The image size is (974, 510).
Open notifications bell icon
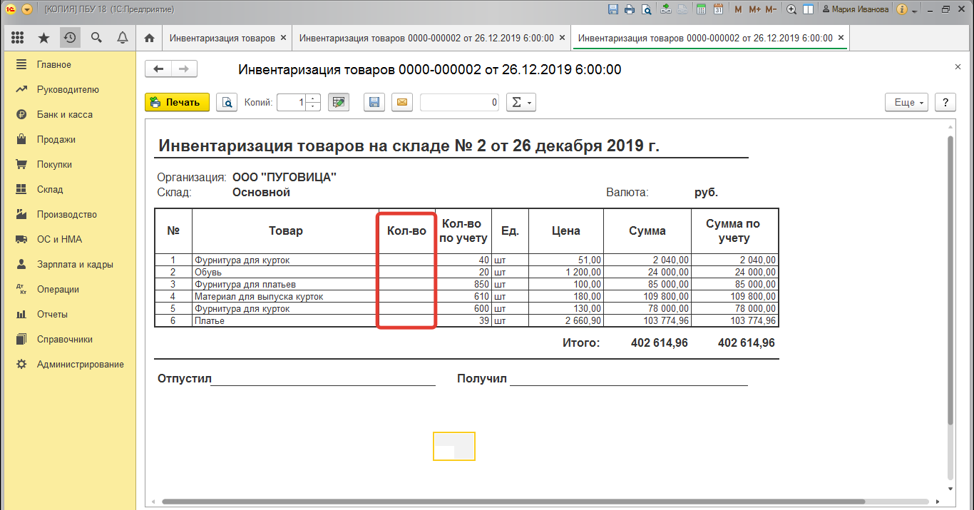122,38
